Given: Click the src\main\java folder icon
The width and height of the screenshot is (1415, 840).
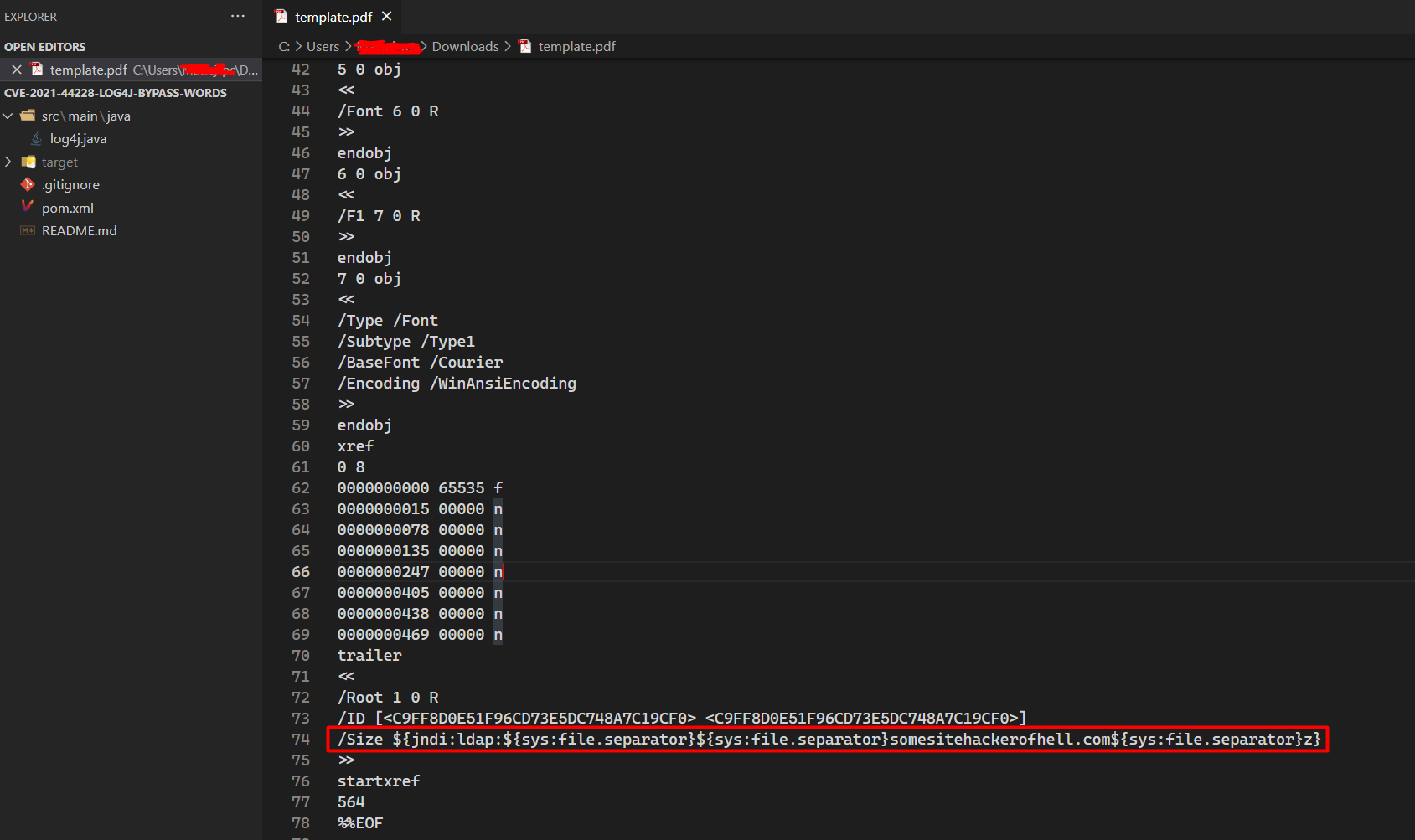Looking at the screenshot, I should [x=28, y=116].
